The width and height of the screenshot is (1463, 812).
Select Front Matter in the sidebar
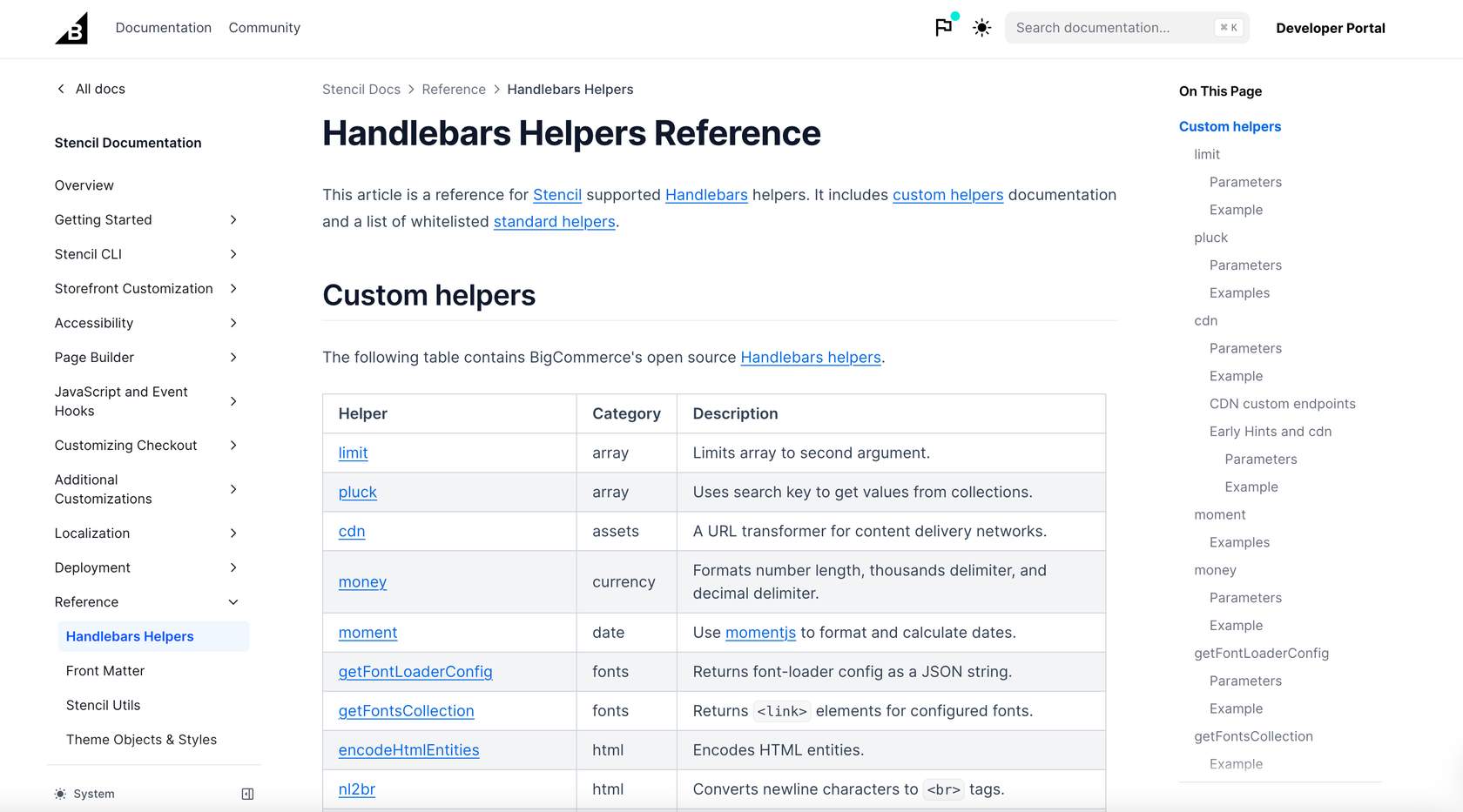click(104, 670)
